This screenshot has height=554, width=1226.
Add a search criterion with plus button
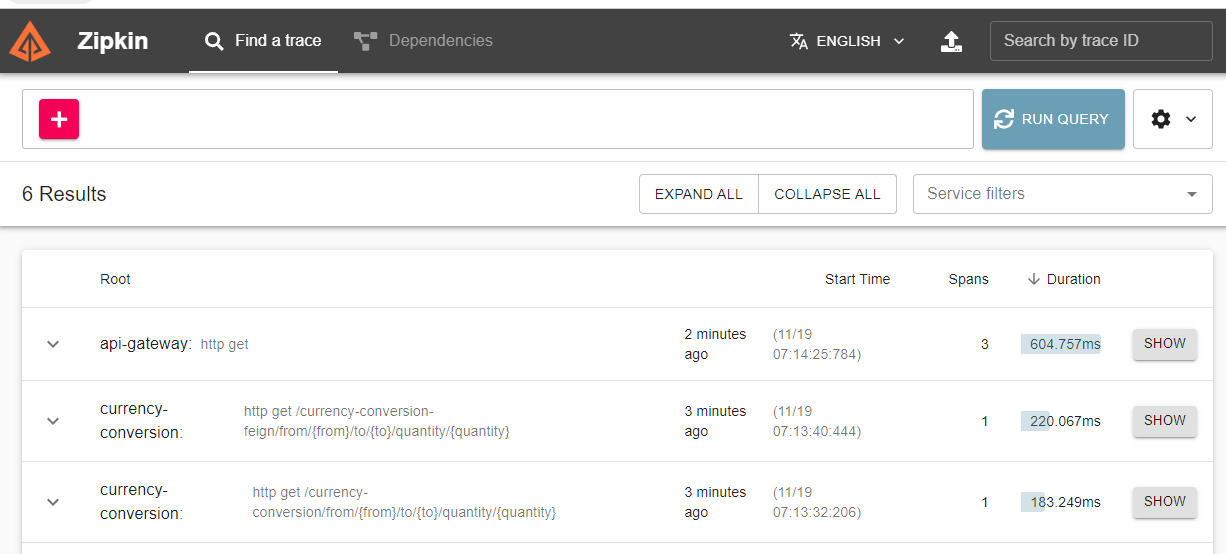pyautogui.click(x=59, y=119)
